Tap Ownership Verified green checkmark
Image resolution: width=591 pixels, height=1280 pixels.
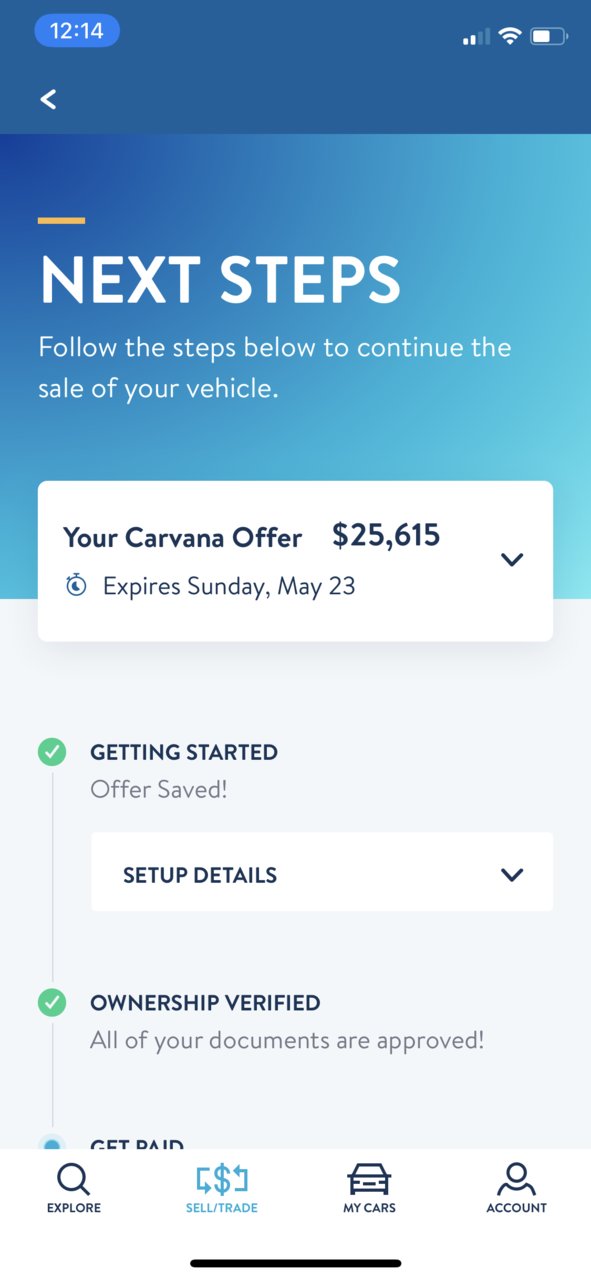coord(52,1002)
